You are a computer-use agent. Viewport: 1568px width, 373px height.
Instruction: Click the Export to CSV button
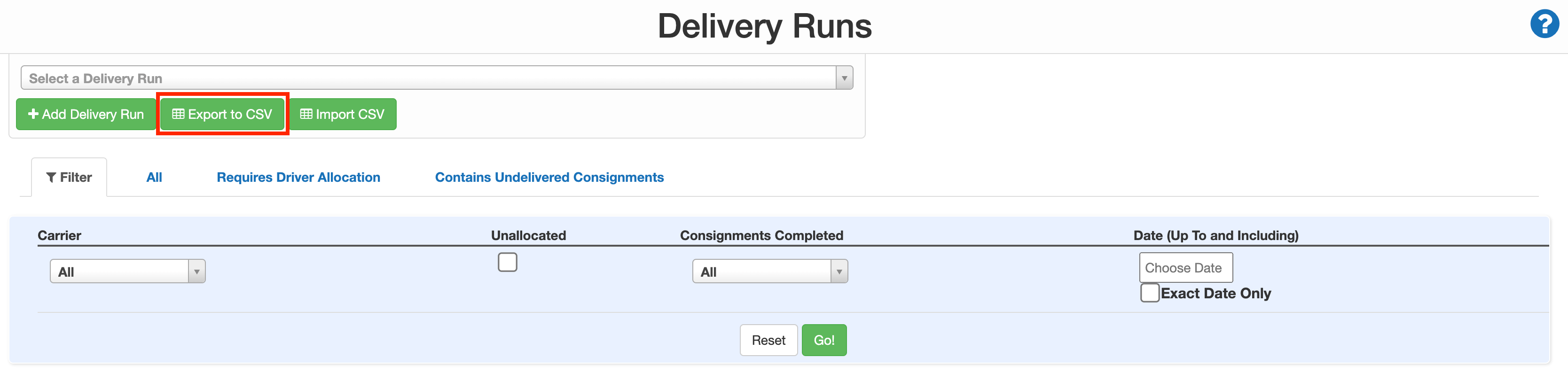(222, 114)
